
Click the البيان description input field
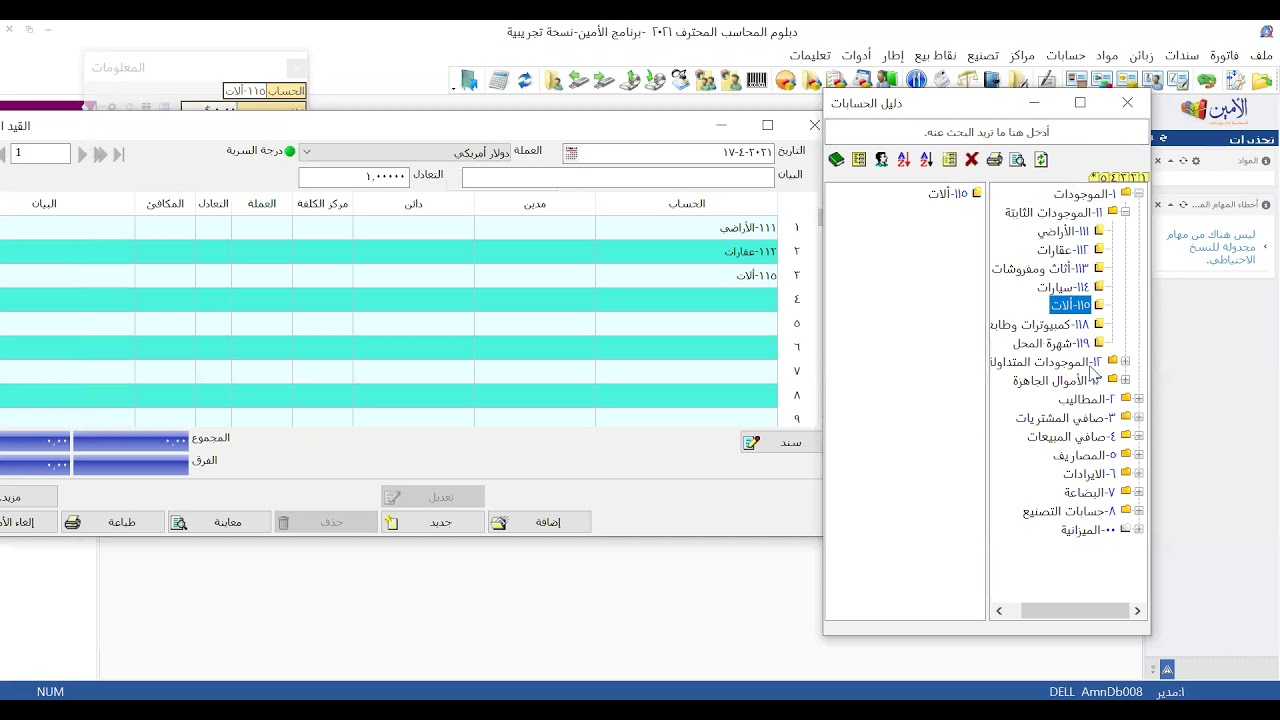click(x=618, y=177)
